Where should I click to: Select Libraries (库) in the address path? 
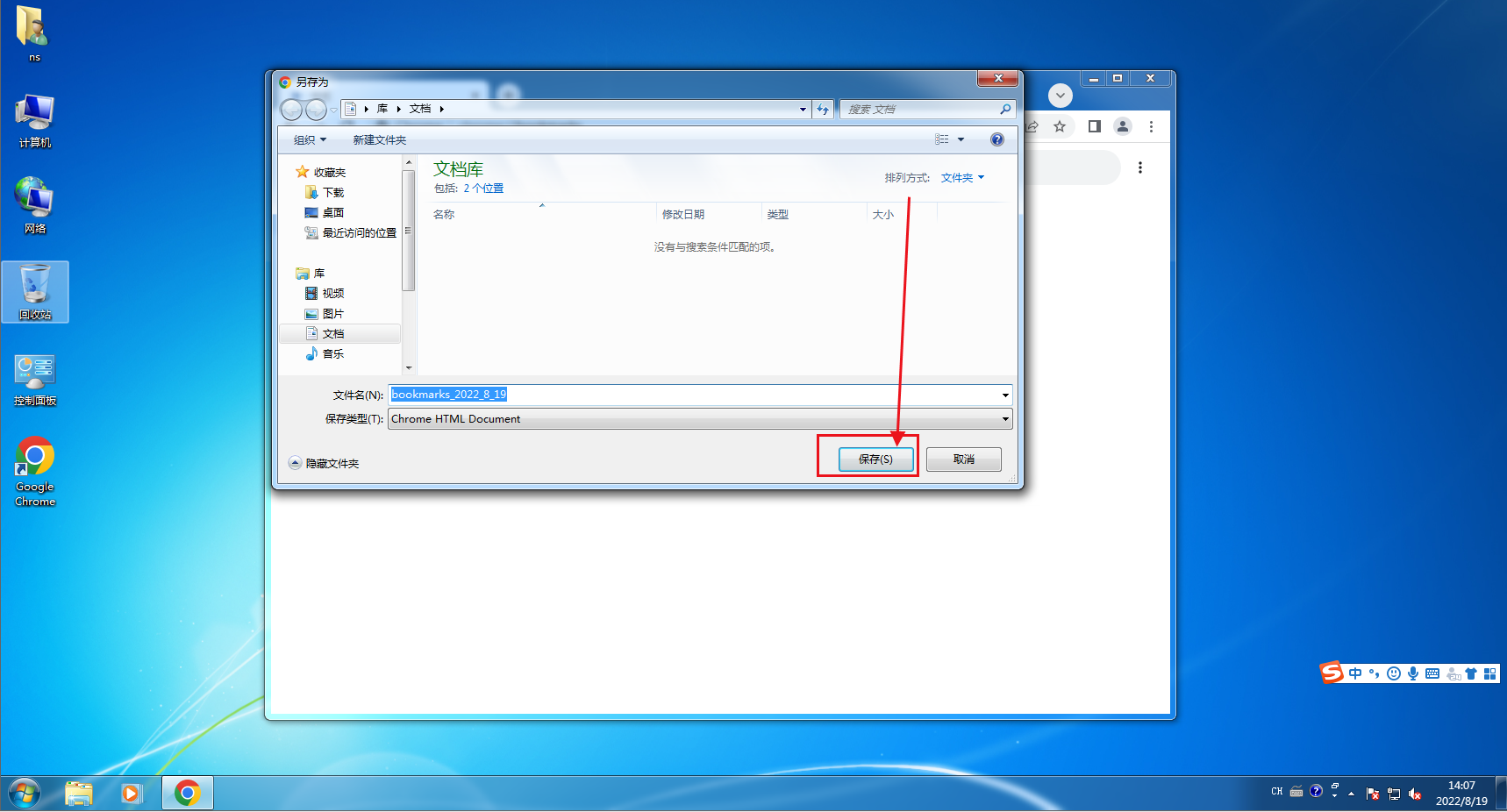pyautogui.click(x=382, y=109)
